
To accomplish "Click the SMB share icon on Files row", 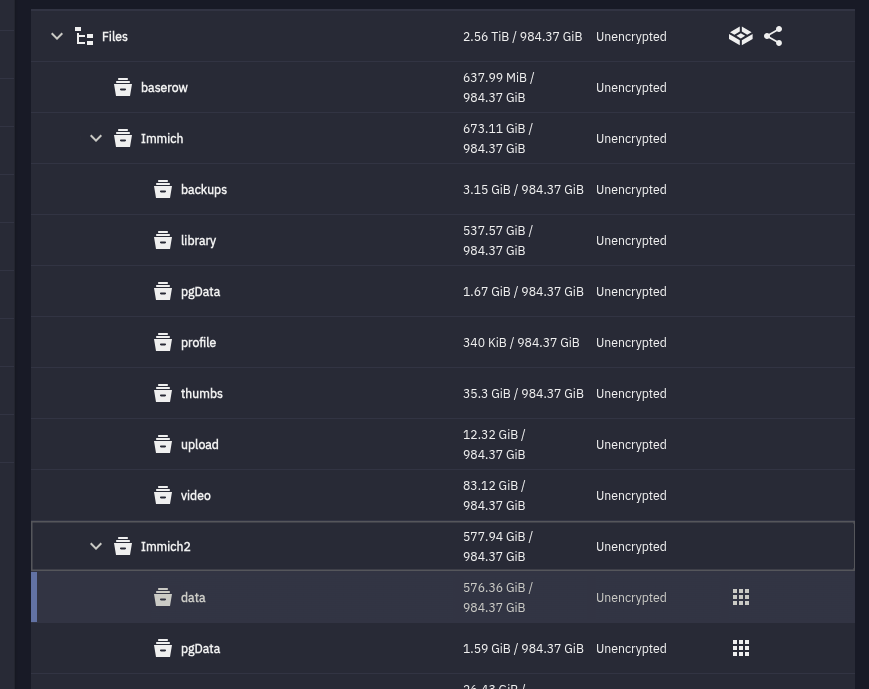I will tap(740, 37).
